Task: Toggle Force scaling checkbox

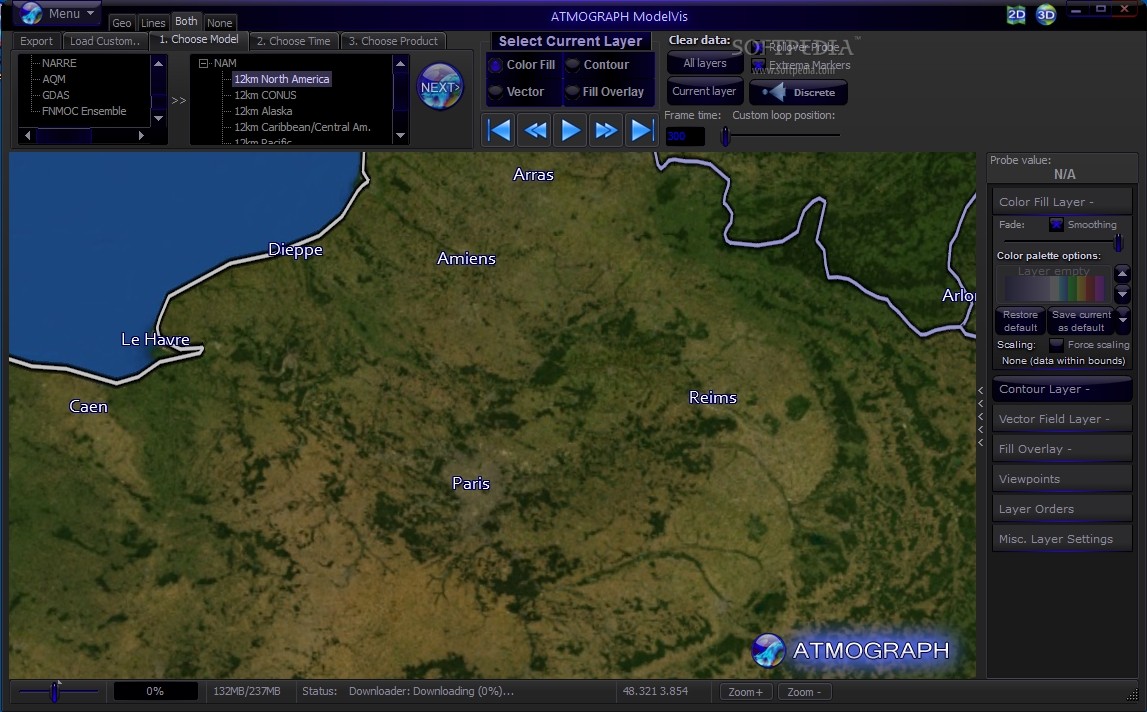Action: [1056, 345]
